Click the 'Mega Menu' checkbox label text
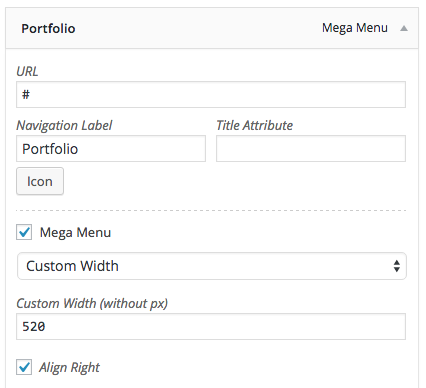Image resolution: width=426 pixels, height=388 pixels. coord(75,233)
